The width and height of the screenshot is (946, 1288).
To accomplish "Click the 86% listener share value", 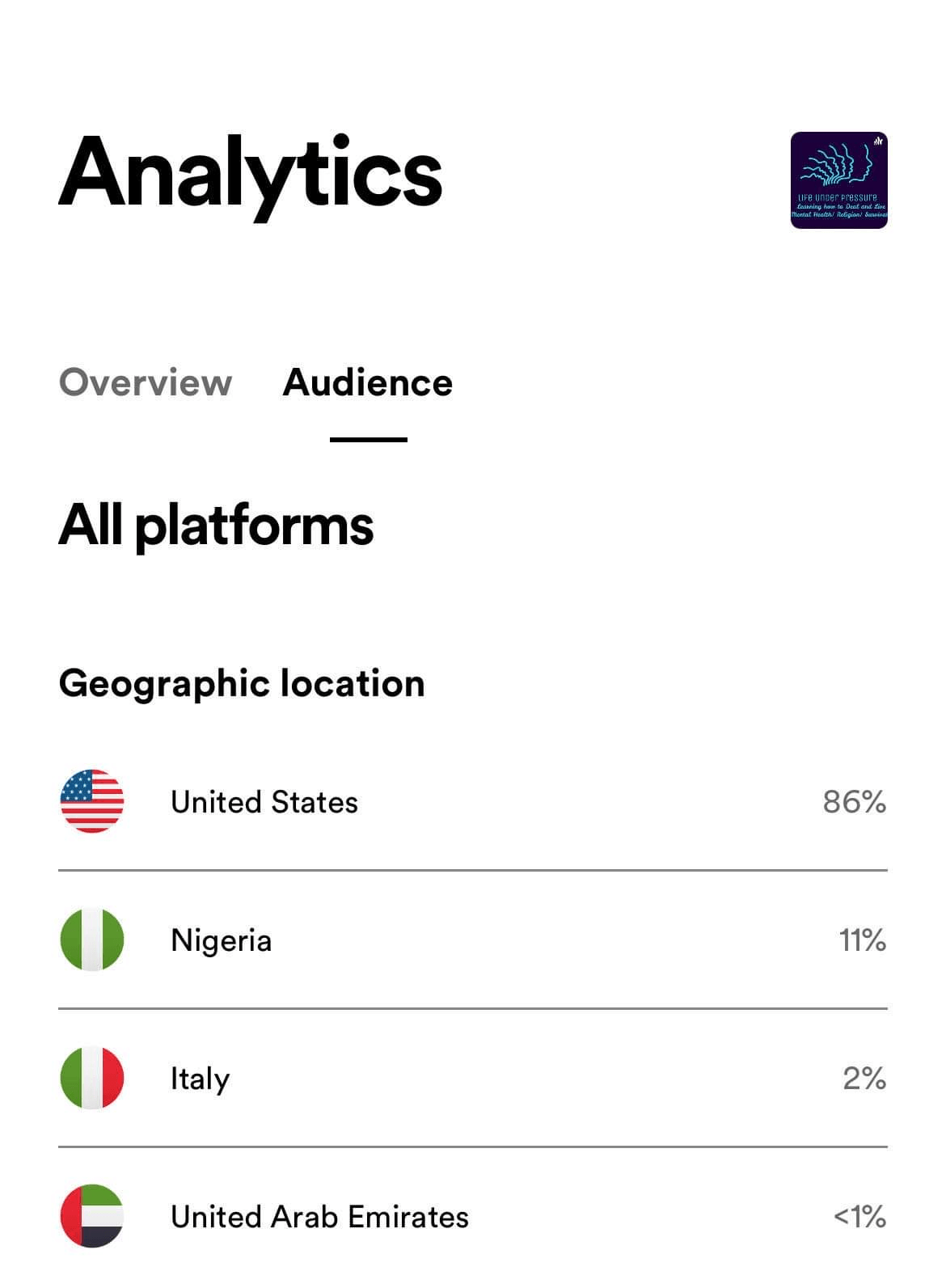I will [x=855, y=802].
